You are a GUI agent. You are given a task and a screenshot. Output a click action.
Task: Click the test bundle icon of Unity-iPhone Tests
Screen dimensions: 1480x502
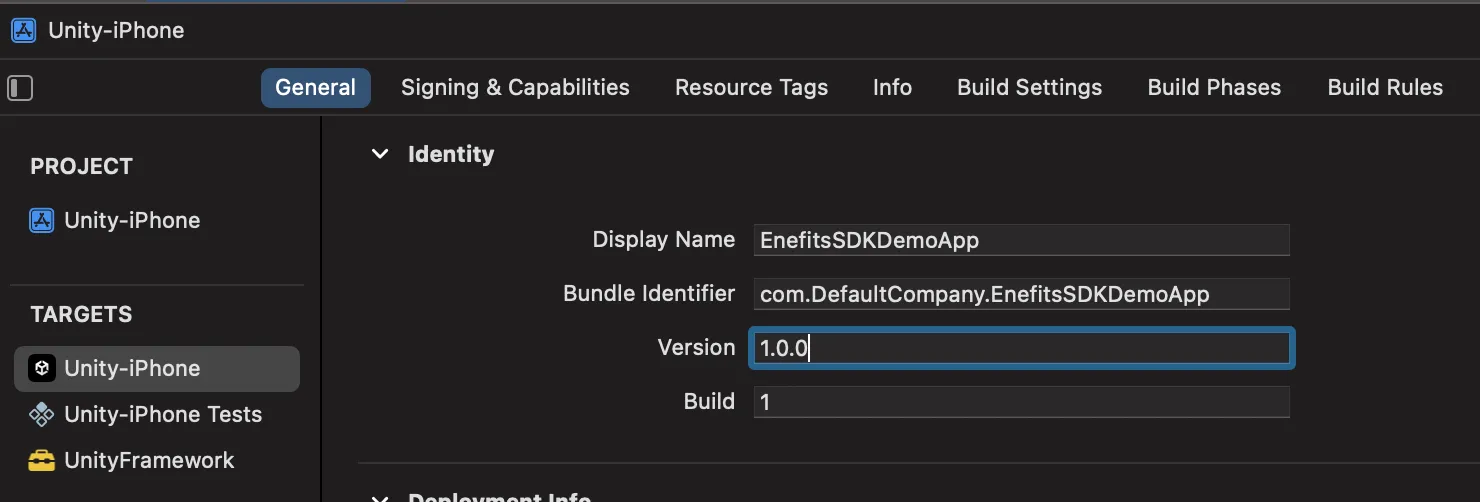tap(41, 414)
